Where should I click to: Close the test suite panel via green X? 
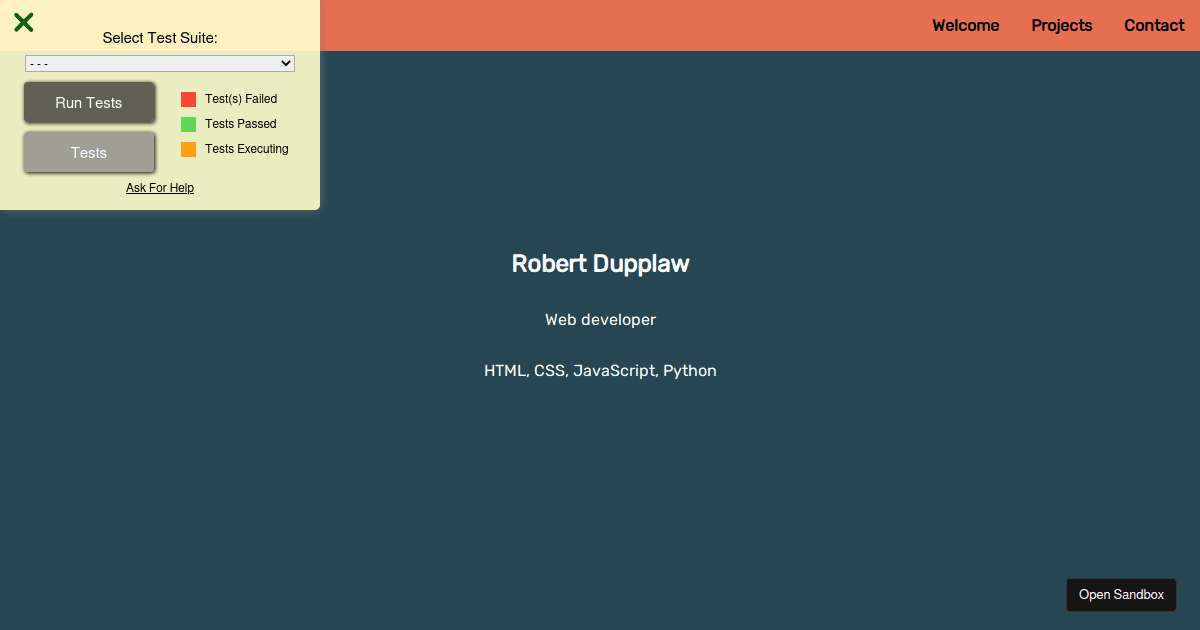click(x=23, y=21)
